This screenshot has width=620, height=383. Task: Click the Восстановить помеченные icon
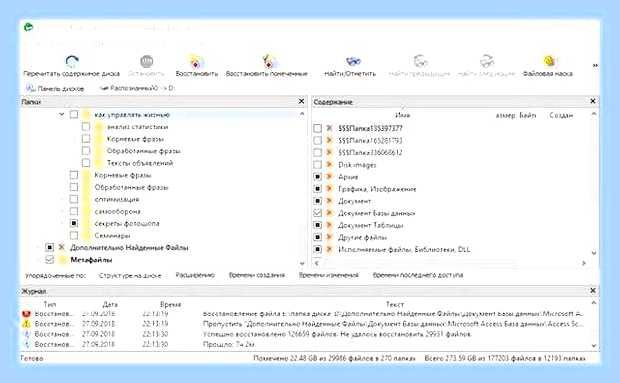pos(269,61)
